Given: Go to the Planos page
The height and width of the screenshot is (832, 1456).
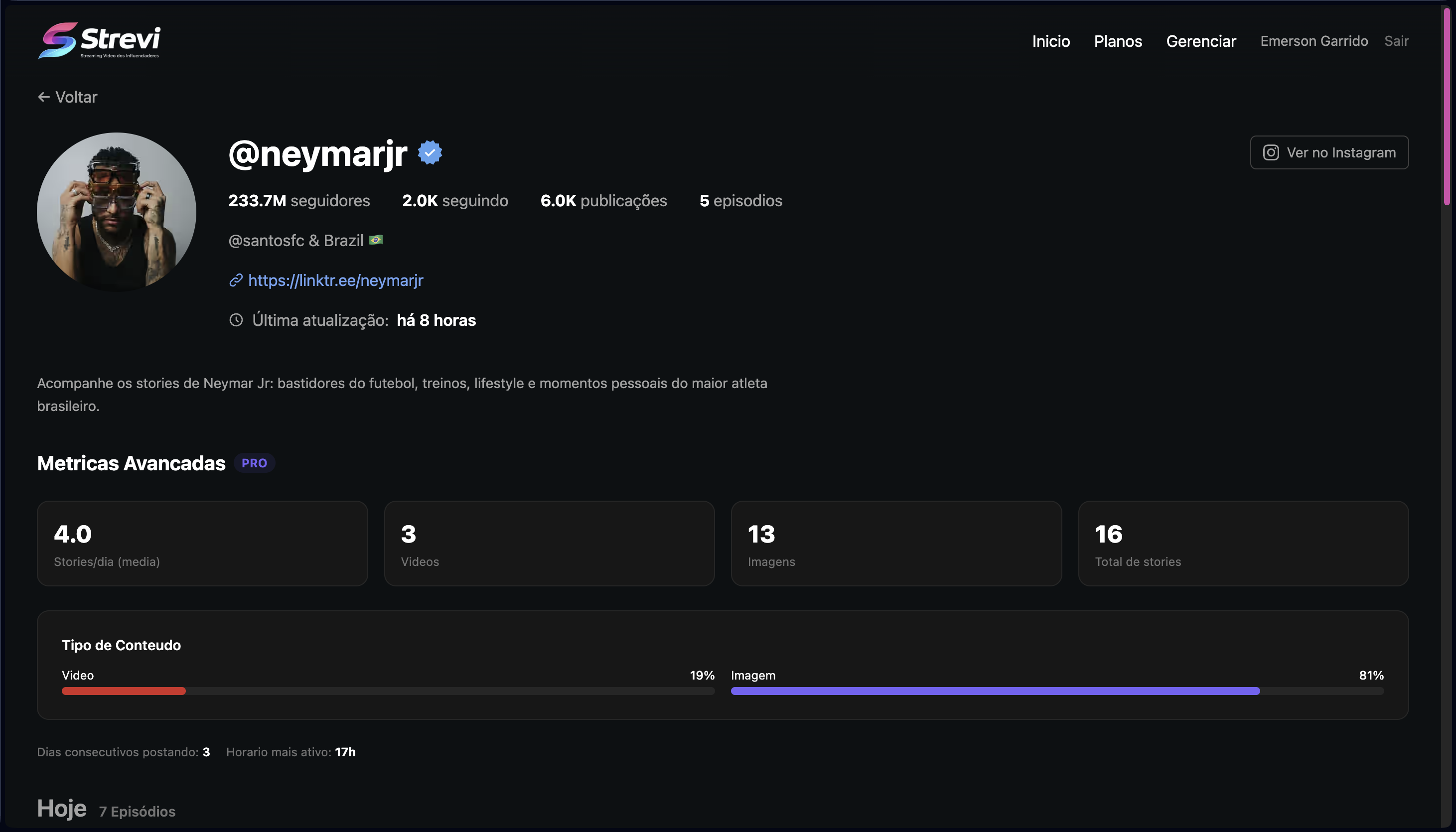Looking at the screenshot, I should [1118, 41].
